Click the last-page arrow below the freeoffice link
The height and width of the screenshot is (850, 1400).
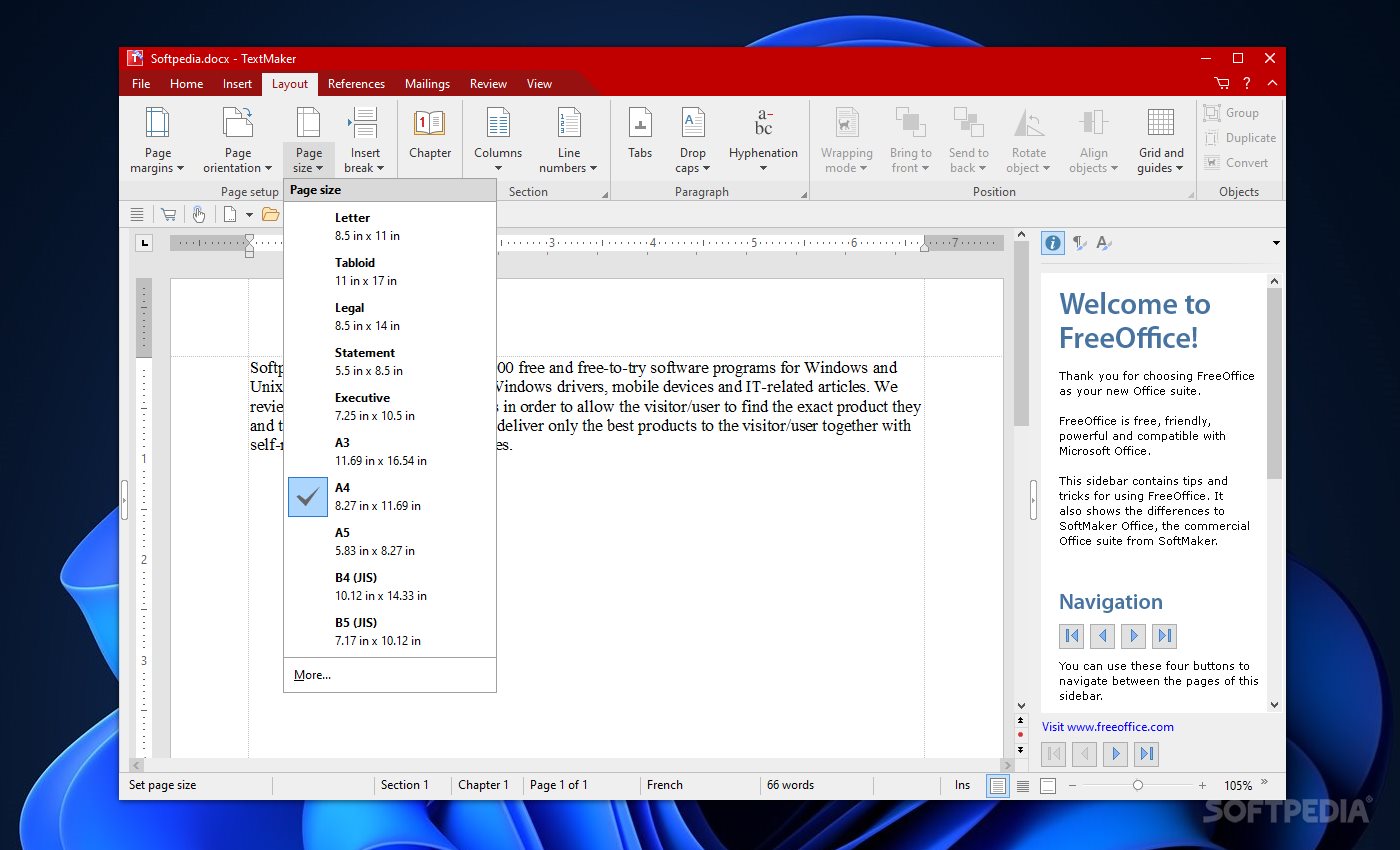coord(1147,754)
